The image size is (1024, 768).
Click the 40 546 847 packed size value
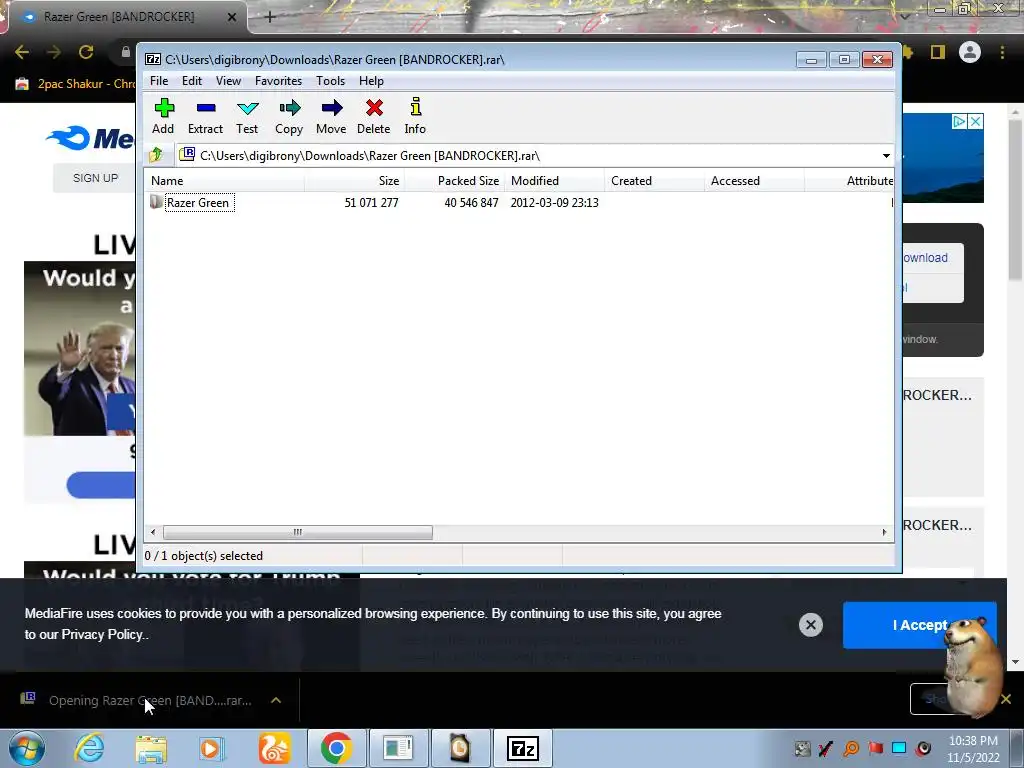coord(471,203)
